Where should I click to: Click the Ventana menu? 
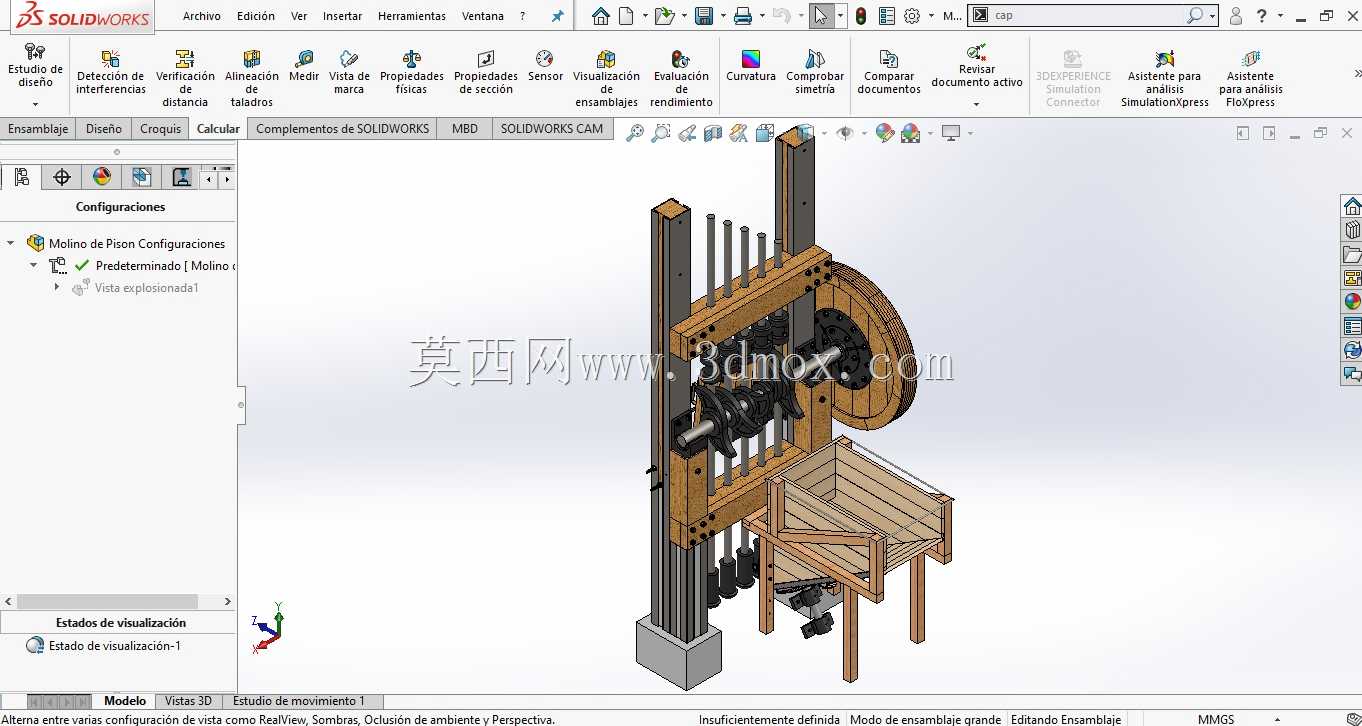pos(483,16)
